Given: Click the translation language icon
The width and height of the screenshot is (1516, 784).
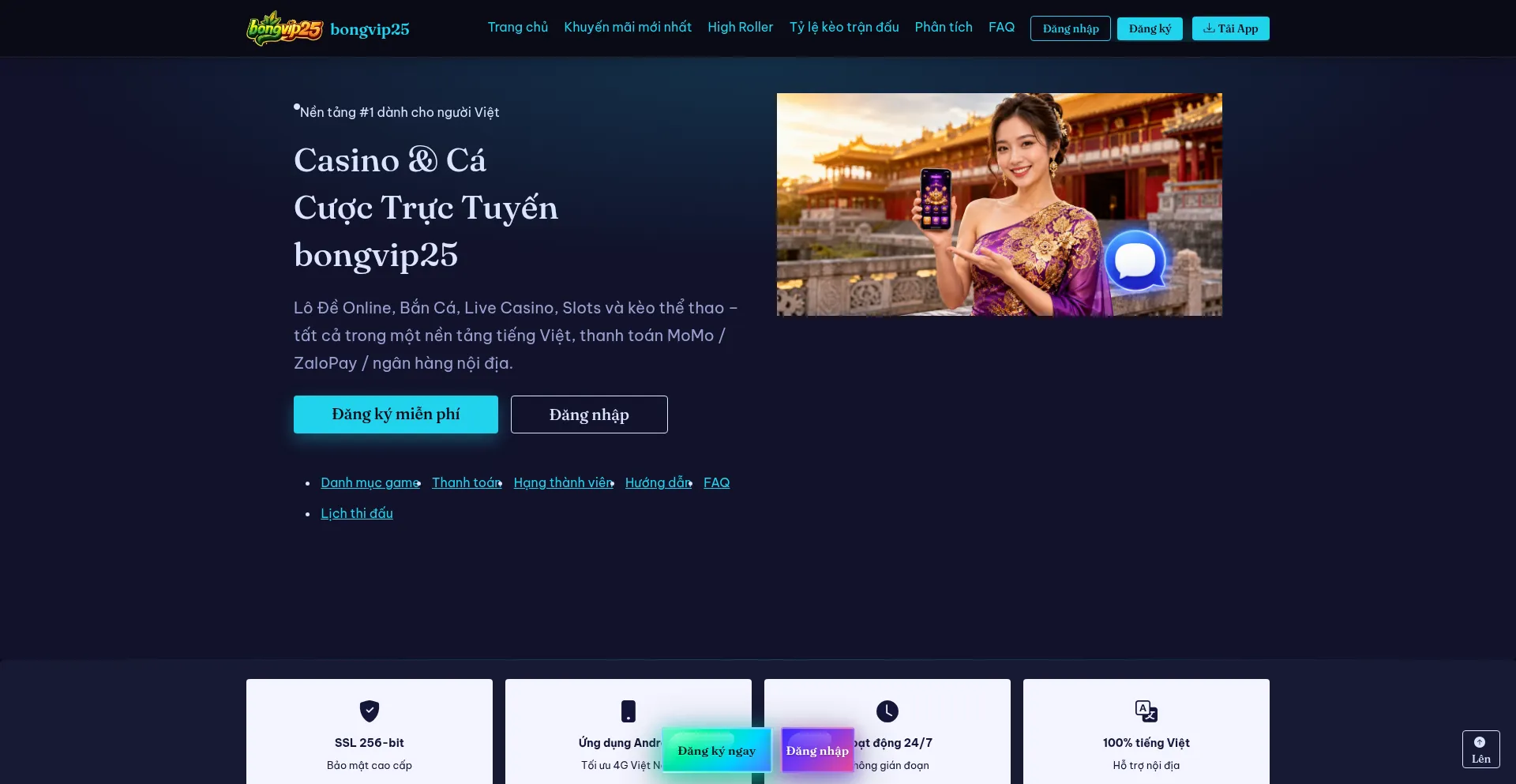Looking at the screenshot, I should click(x=1146, y=711).
